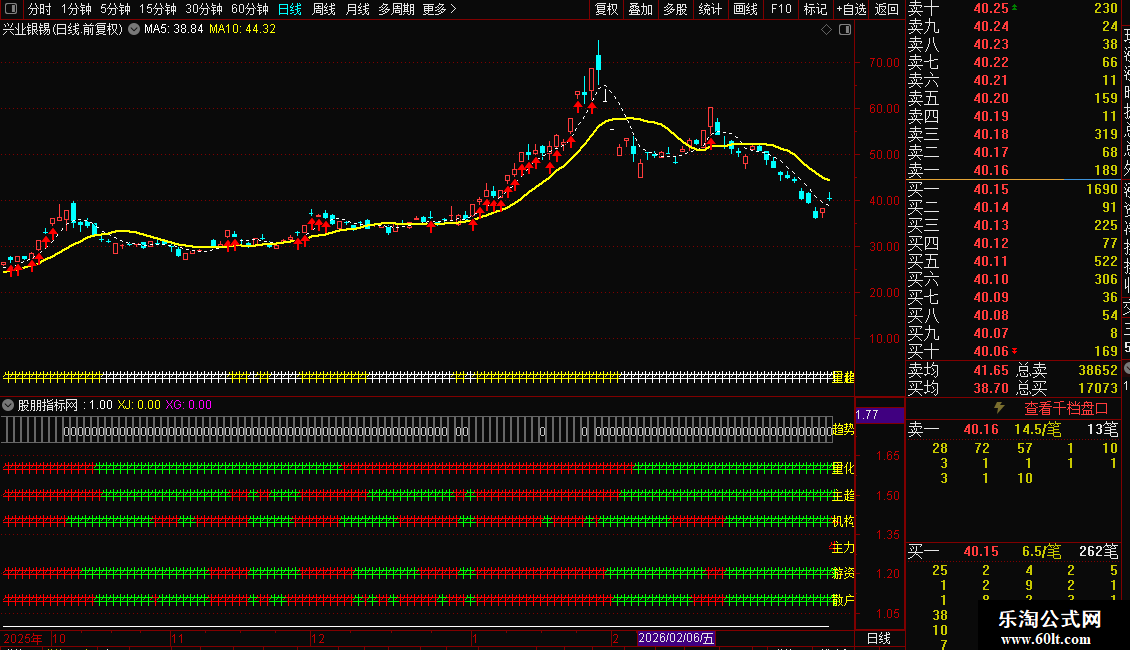Click the 叠加 overlay button

[x=641, y=9]
